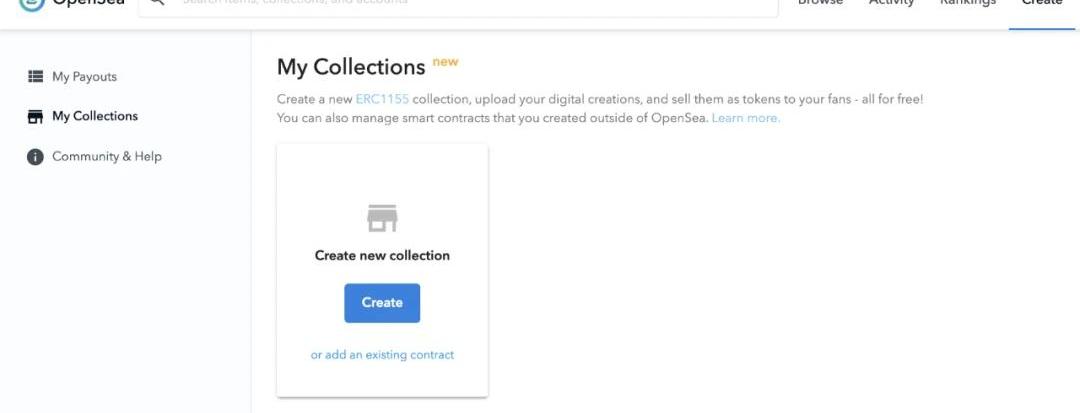Click the Learn more link

click(x=745, y=118)
